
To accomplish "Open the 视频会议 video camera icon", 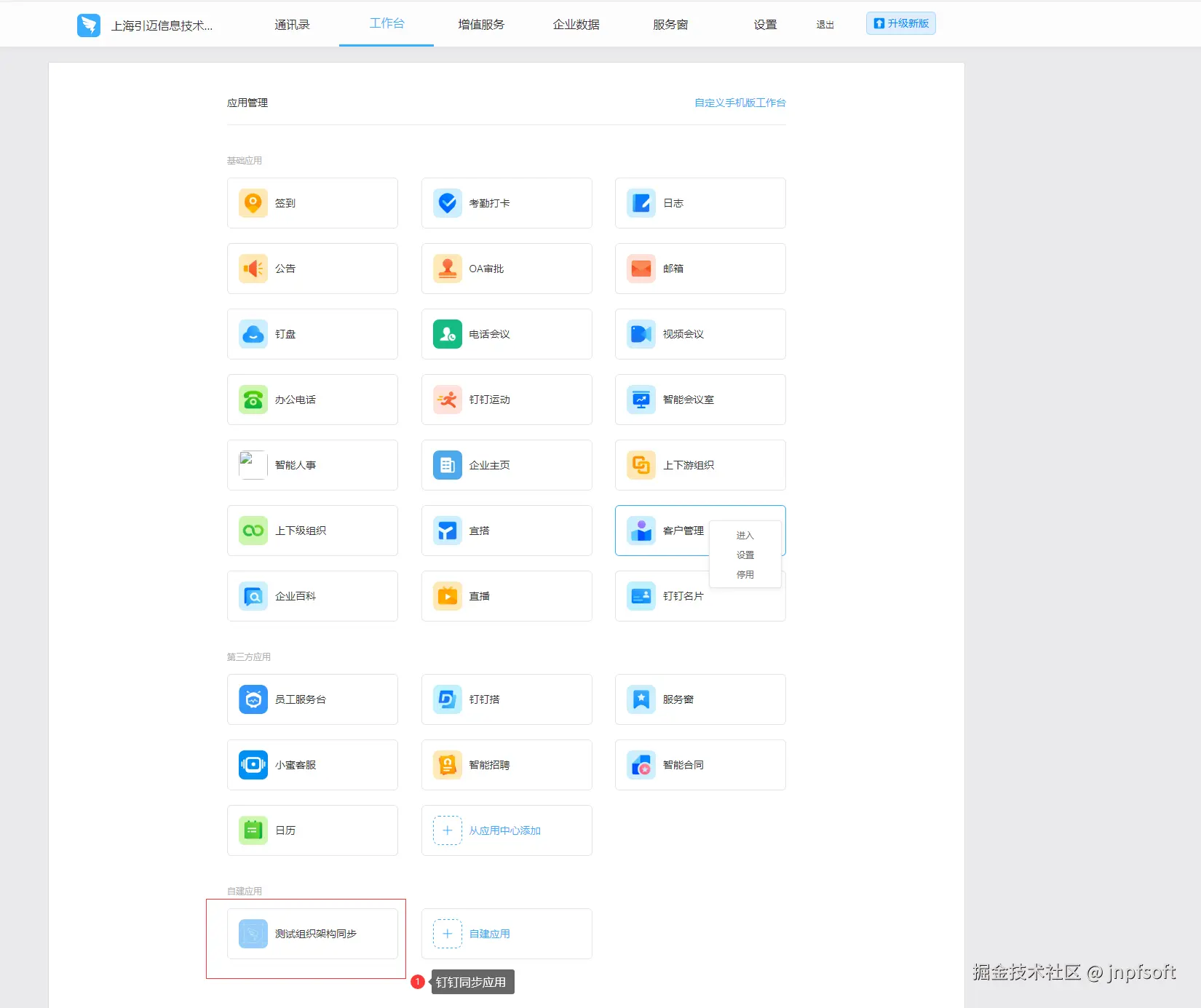I will 641,334.
